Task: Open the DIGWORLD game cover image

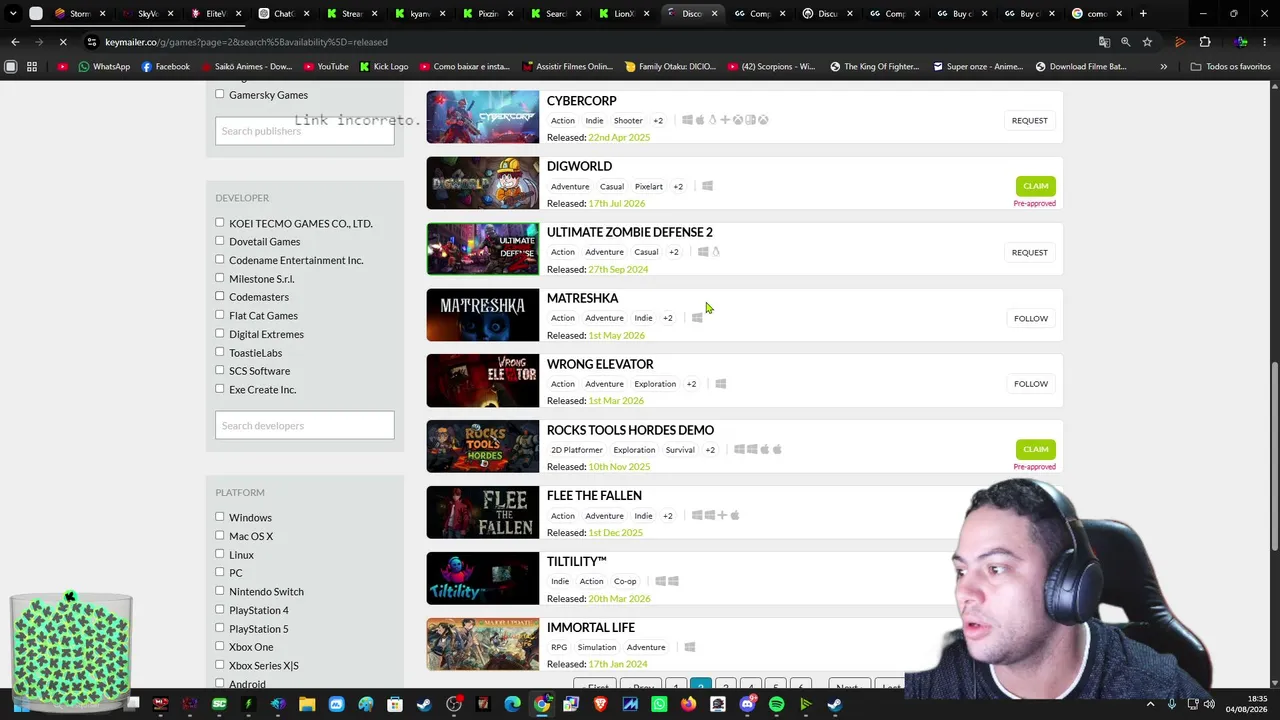Action: point(483,183)
